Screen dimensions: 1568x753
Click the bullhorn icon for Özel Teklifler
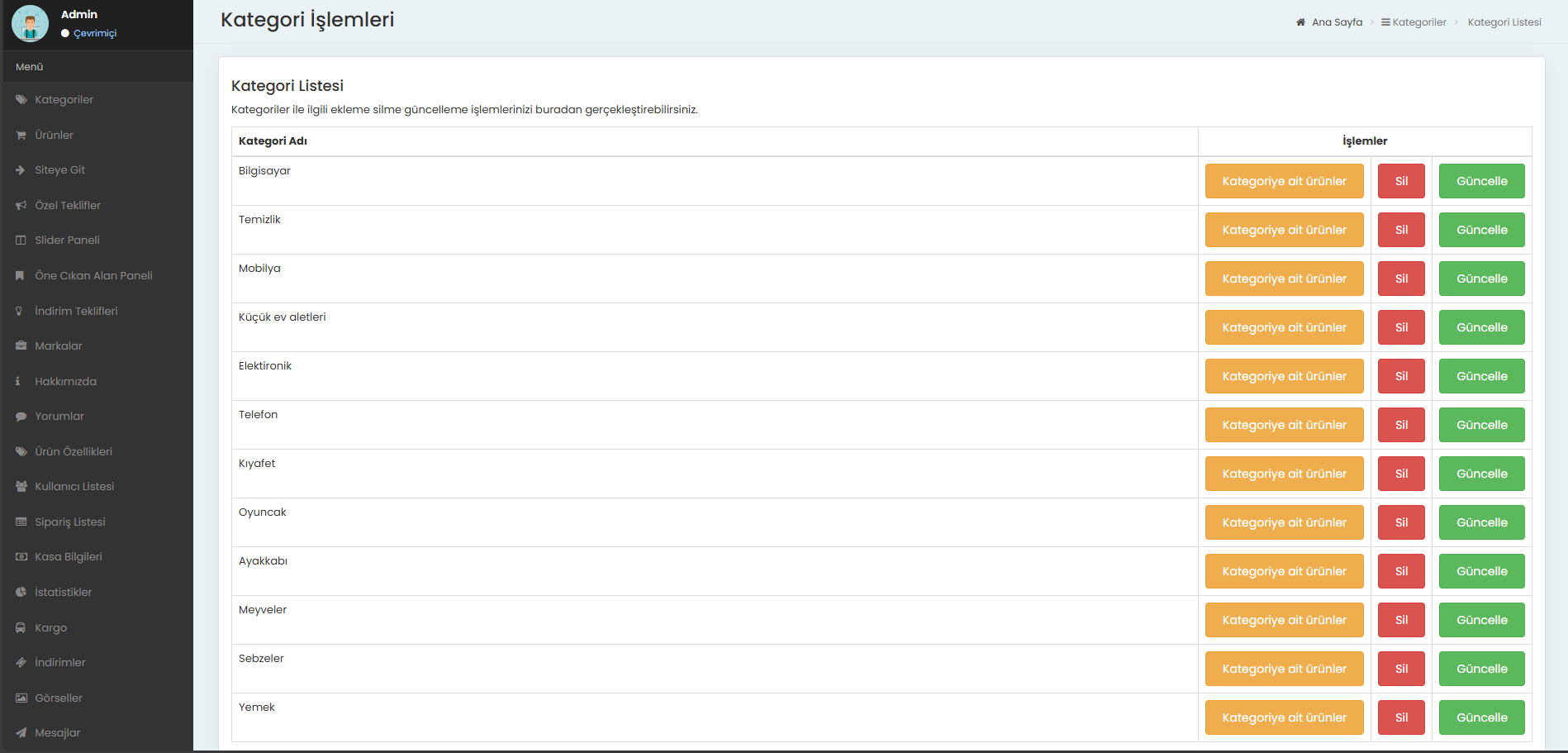pyautogui.click(x=21, y=206)
